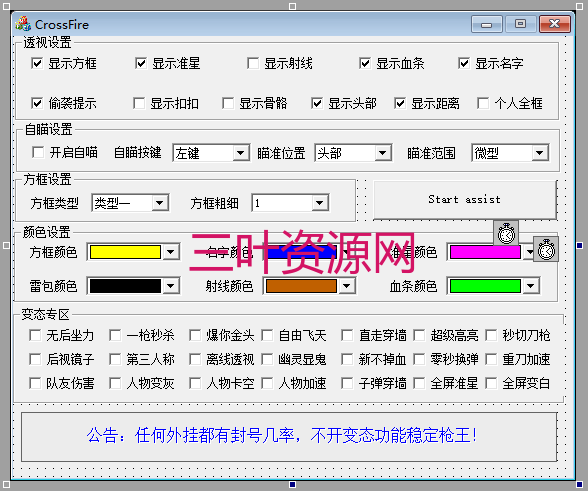The image size is (588, 491).
Task: Open the yellow 方框颜色 color dropdown
Action: pos(171,252)
